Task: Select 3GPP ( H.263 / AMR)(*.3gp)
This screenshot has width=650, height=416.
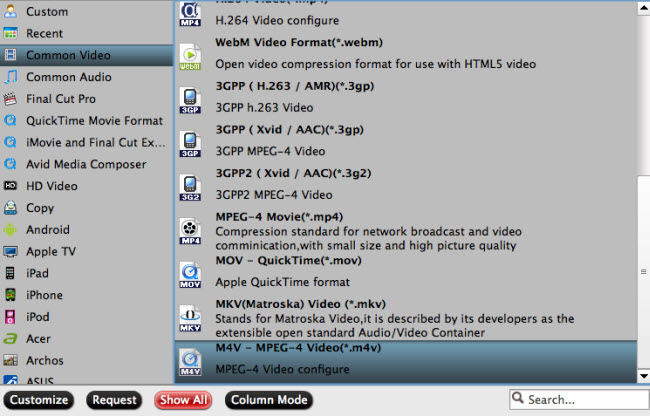Action: point(406,101)
